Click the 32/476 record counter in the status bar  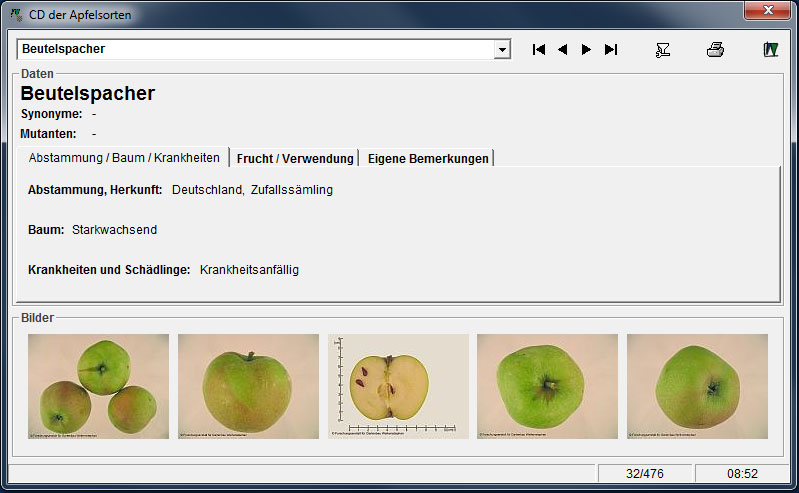645,473
